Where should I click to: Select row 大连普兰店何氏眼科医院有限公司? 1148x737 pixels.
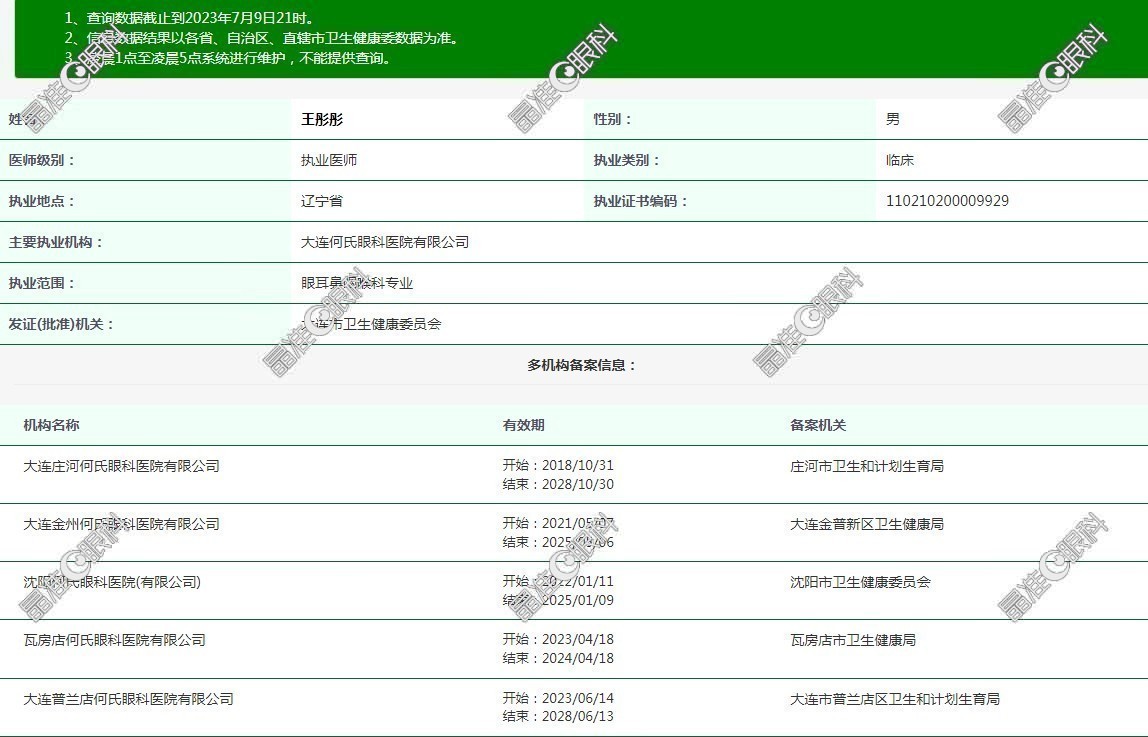(128, 699)
